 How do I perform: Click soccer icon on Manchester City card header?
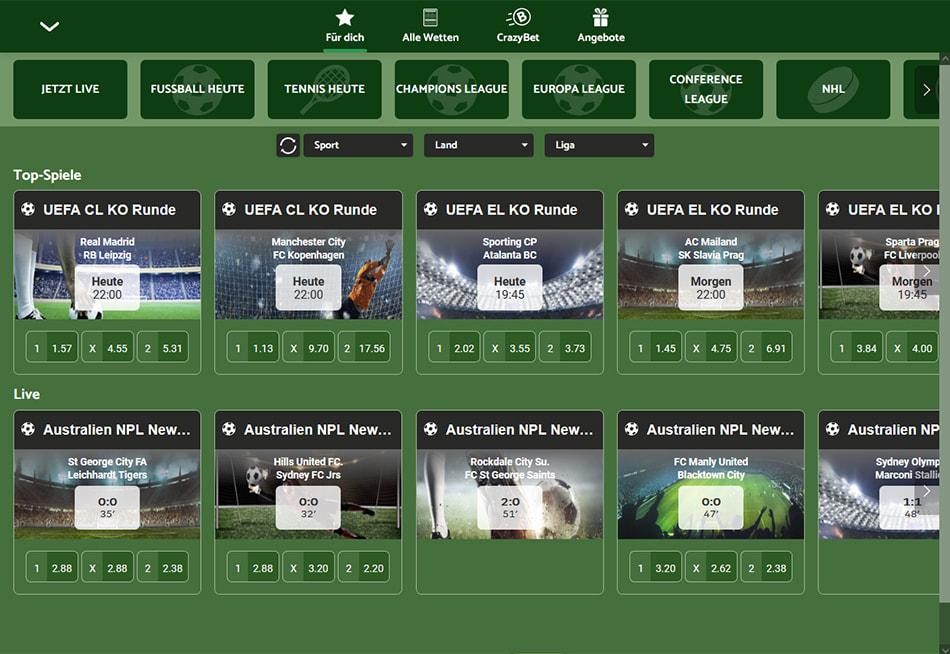(229, 210)
